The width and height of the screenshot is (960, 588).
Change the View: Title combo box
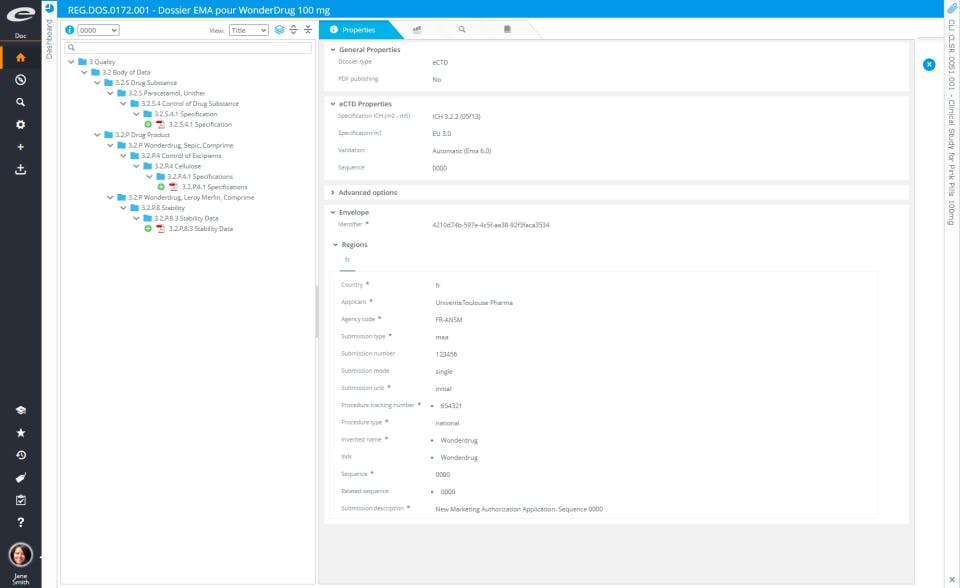(x=248, y=30)
